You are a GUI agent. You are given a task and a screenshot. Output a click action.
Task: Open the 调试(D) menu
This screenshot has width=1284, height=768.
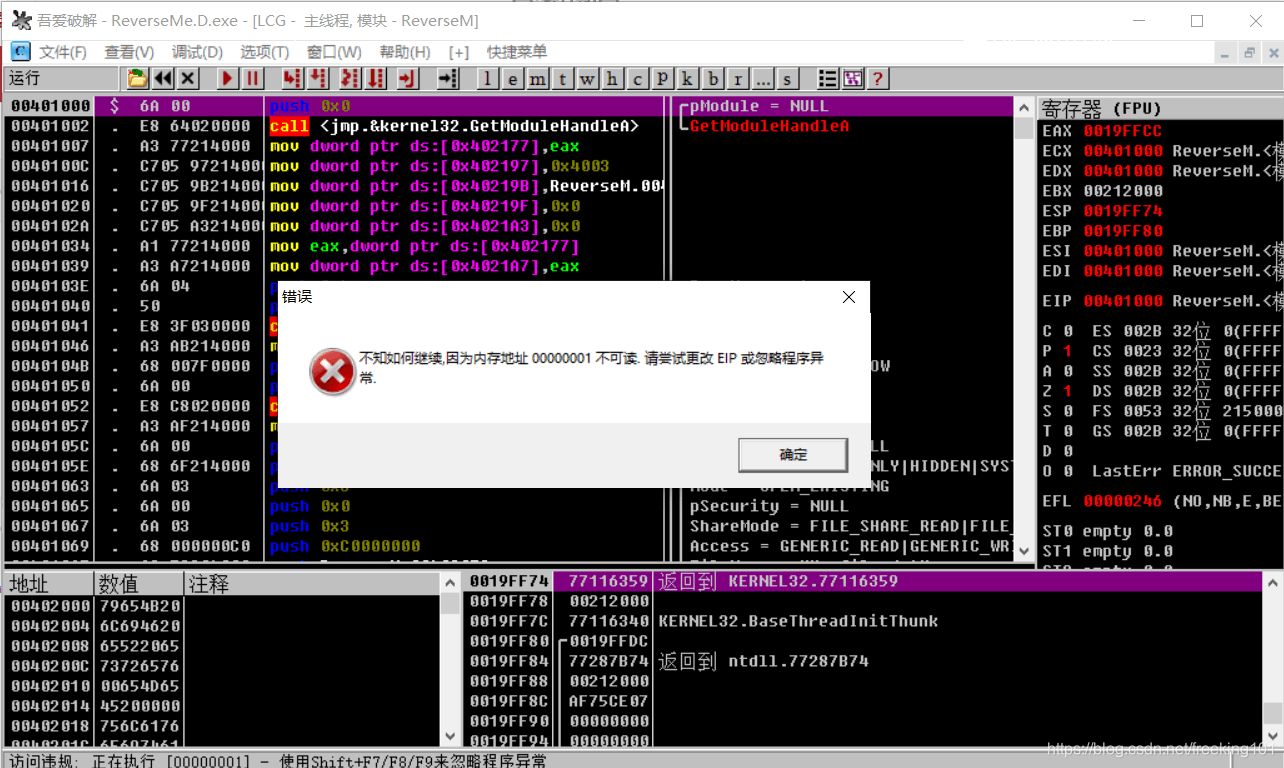(197, 52)
